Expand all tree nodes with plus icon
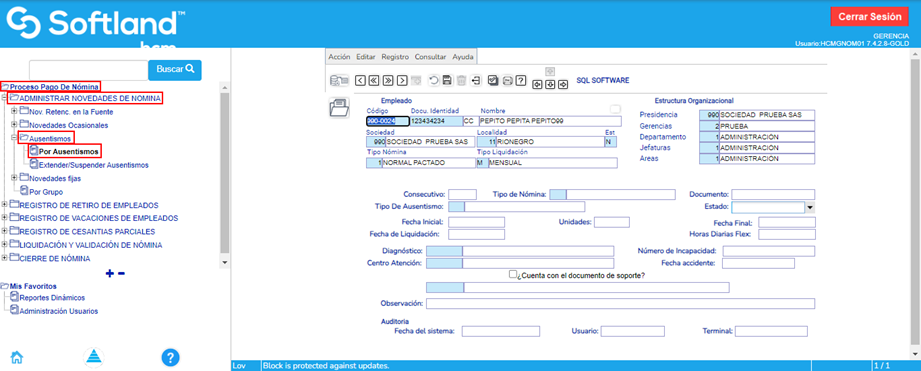This screenshot has height=371, width=921. click(109, 273)
